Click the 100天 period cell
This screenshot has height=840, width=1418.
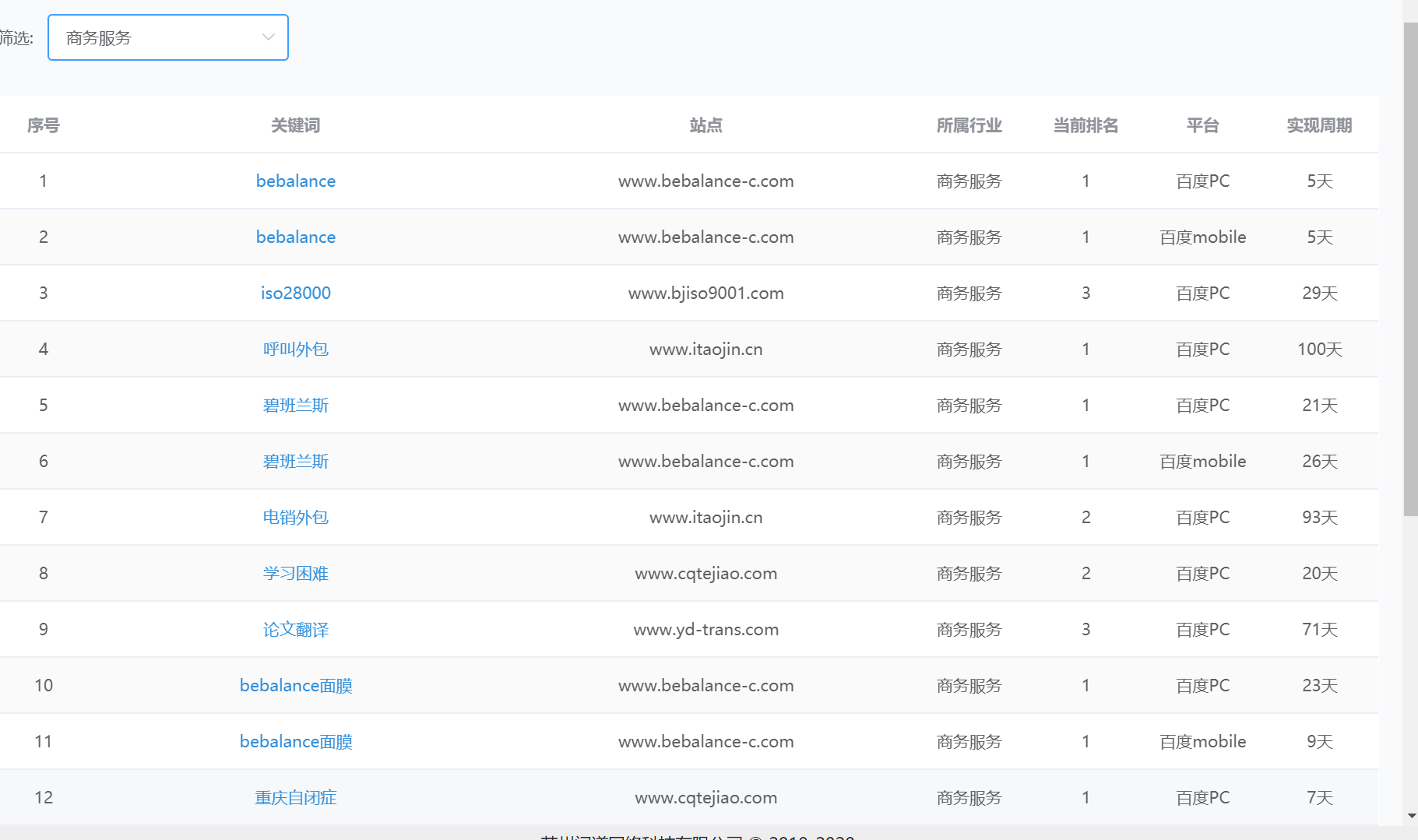click(1320, 349)
